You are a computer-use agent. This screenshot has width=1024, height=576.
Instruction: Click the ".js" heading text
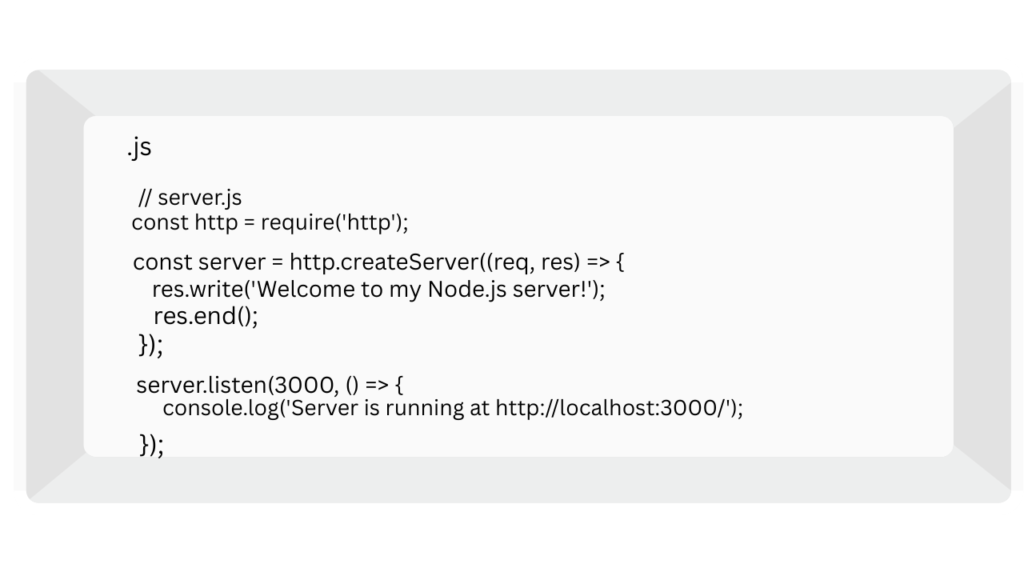point(139,148)
